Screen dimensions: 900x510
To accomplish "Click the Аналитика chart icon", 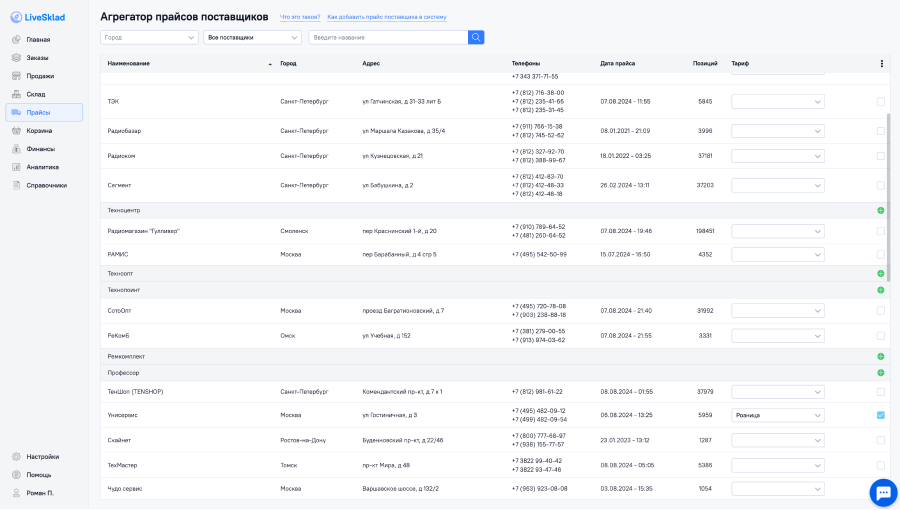I will click(16, 167).
